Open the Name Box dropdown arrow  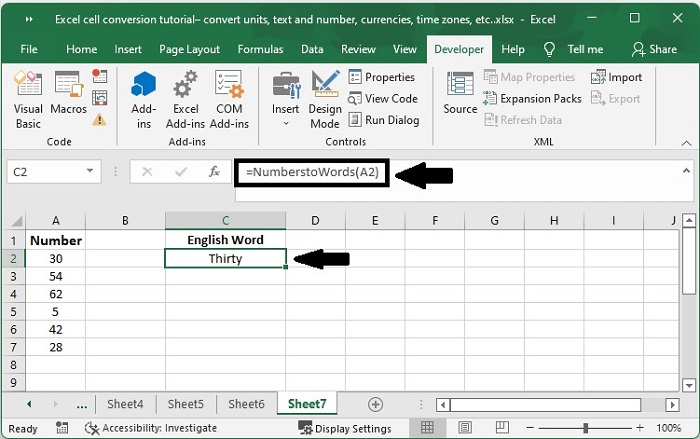tap(90, 171)
